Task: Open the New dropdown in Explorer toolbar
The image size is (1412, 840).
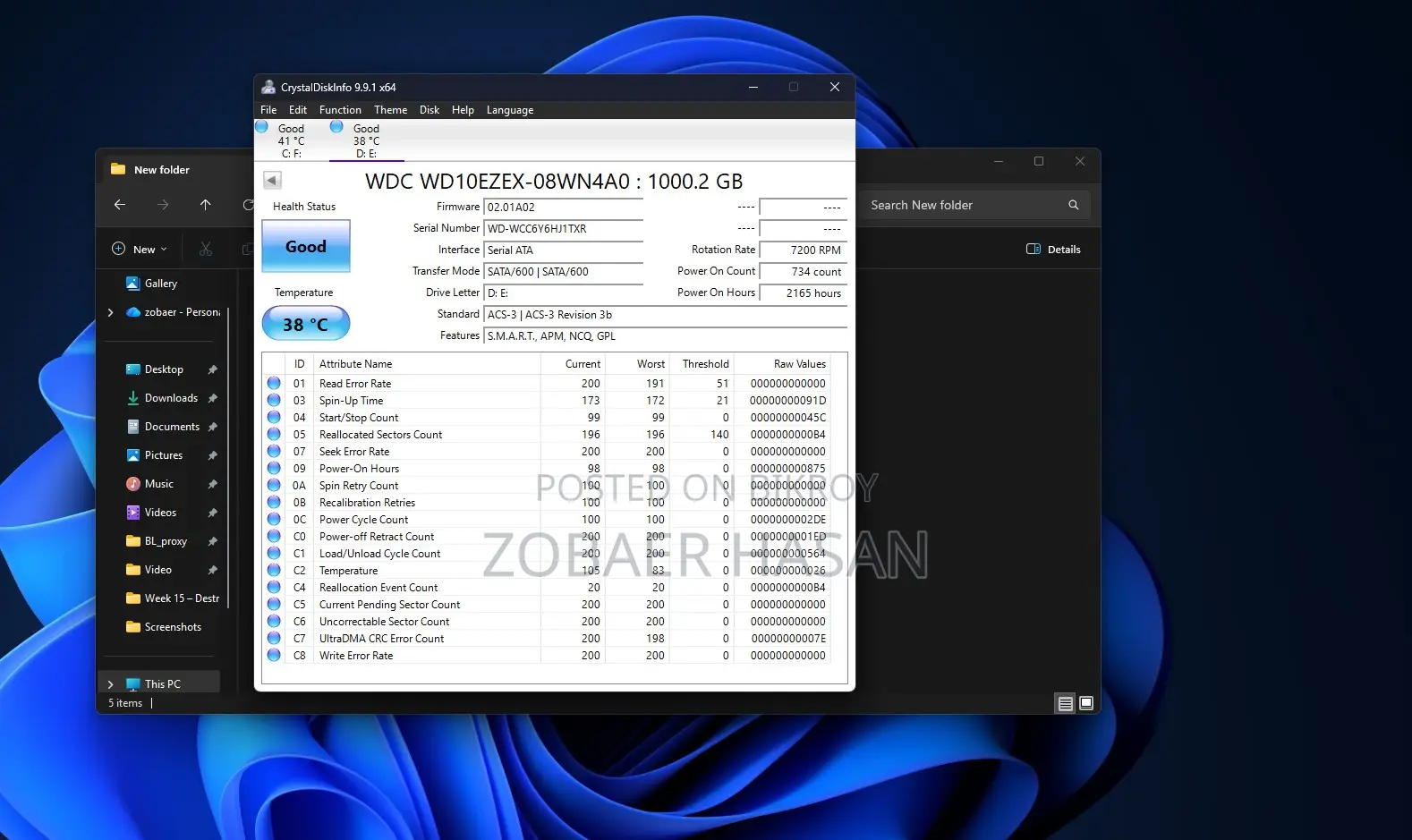Action: pos(140,249)
